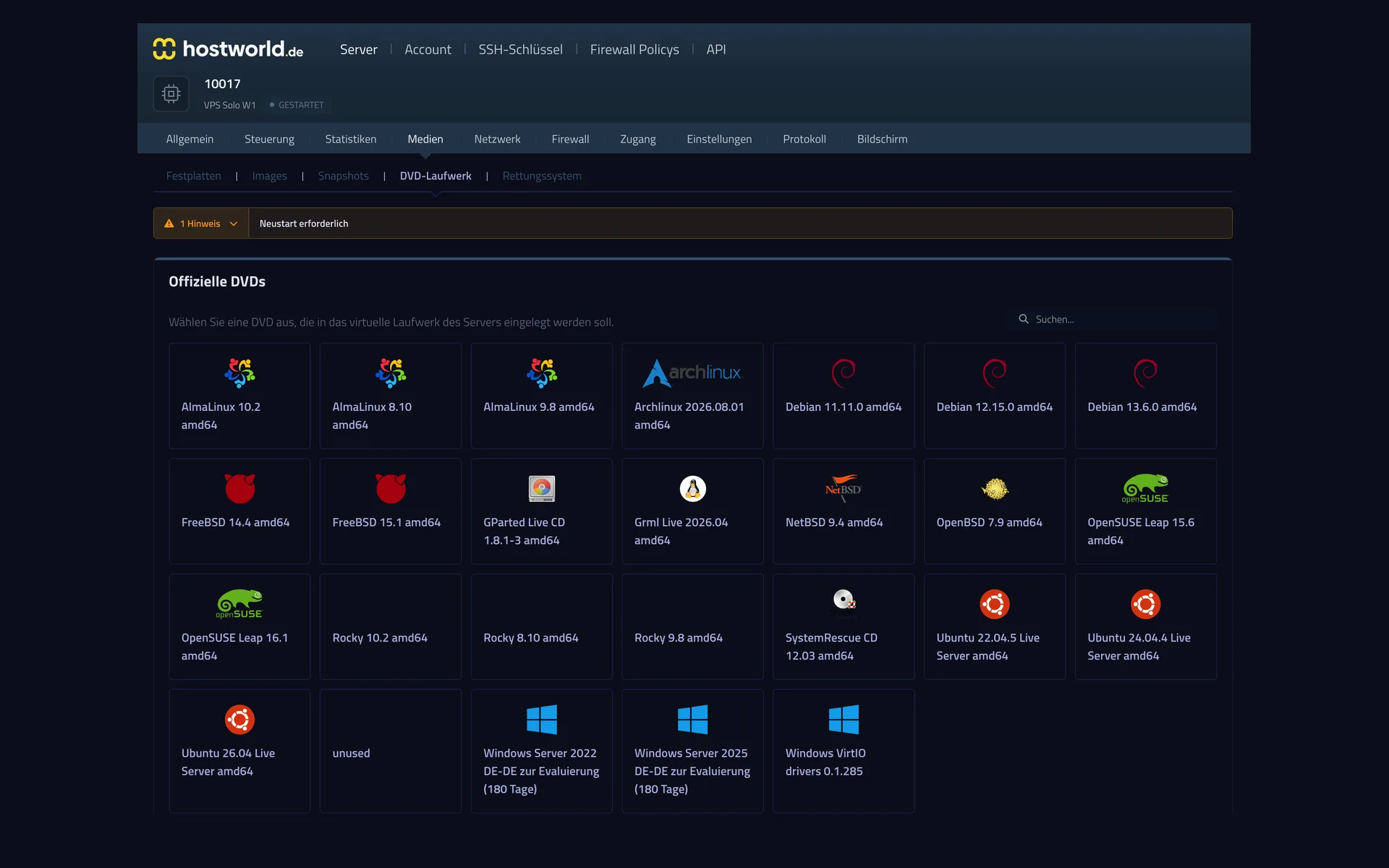Switch to the Protokoll tab
The height and width of the screenshot is (868, 1389).
[x=804, y=139]
